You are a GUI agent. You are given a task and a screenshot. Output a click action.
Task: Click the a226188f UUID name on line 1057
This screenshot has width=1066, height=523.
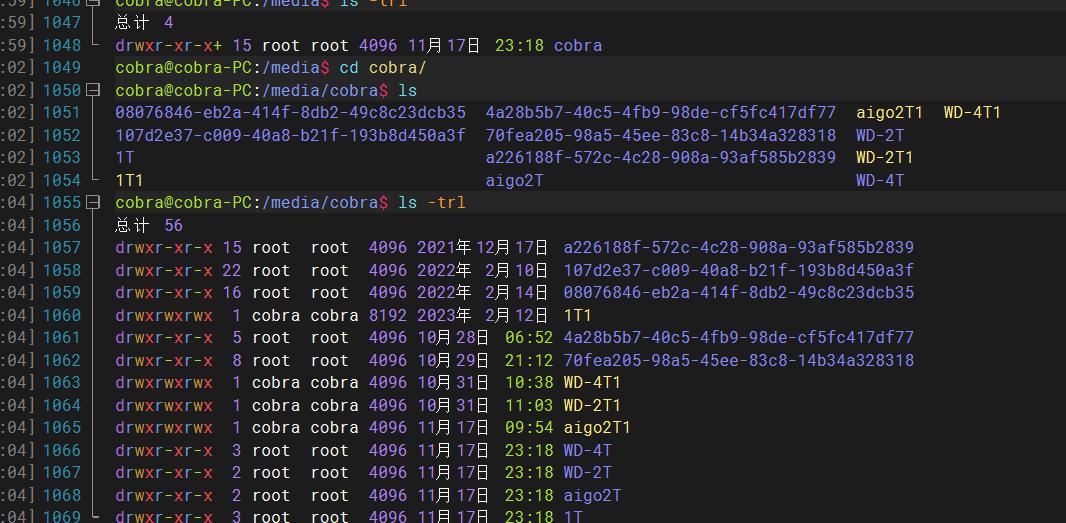pos(738,248)
